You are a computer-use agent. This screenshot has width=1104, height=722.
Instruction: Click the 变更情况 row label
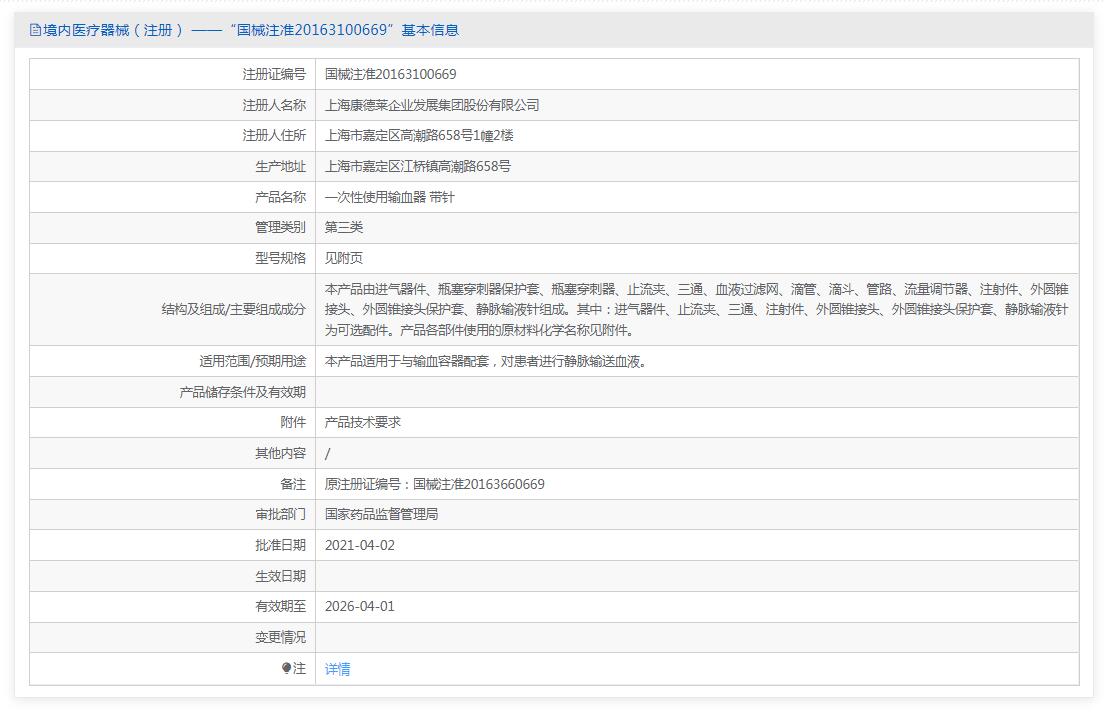coord(280,637)
